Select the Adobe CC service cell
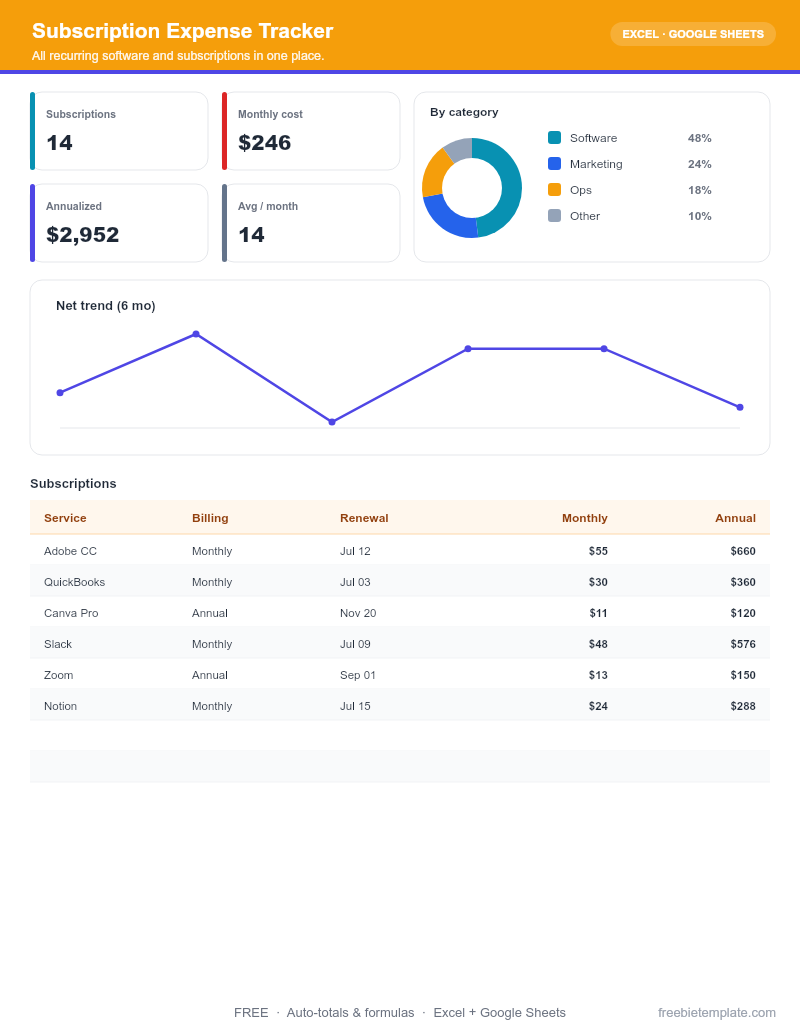Image resolution: width=800 pixels, height=1035 pixels. tap(70, 551)
